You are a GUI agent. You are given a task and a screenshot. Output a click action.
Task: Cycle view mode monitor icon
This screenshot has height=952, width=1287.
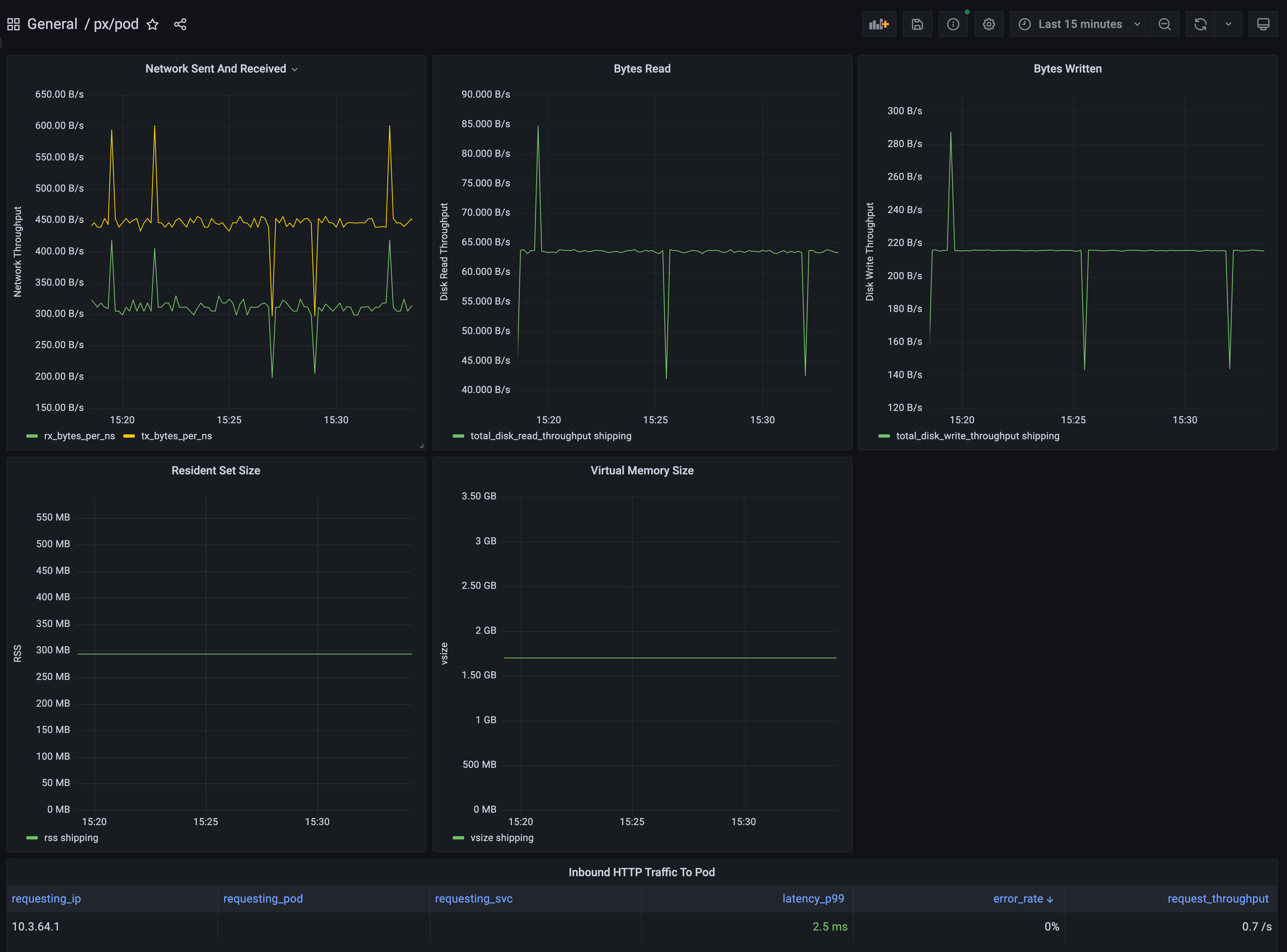(x=1263, y=24)
